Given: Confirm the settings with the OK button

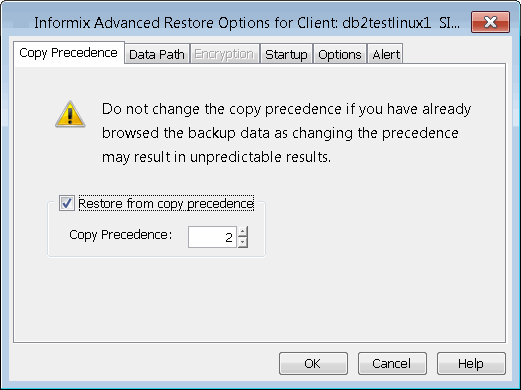Looking at the screenshot, I should pyautogui.click(x=313, y=363).
